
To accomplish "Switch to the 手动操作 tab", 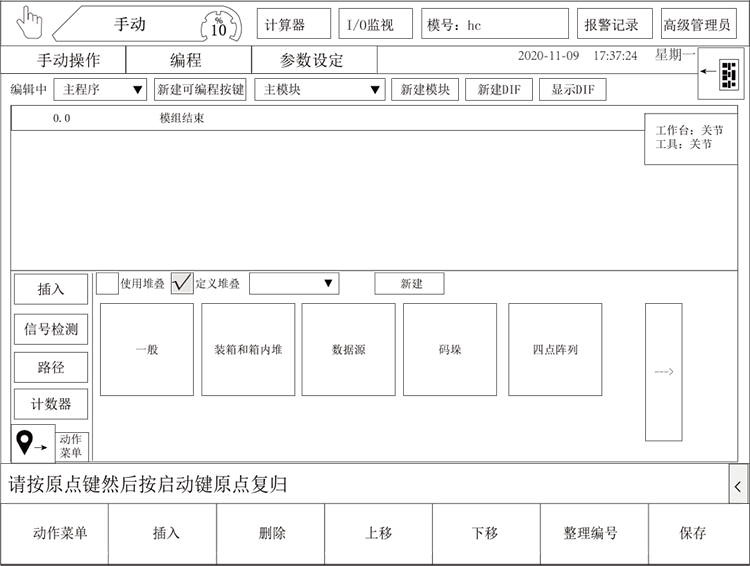I will pos(68,60).
